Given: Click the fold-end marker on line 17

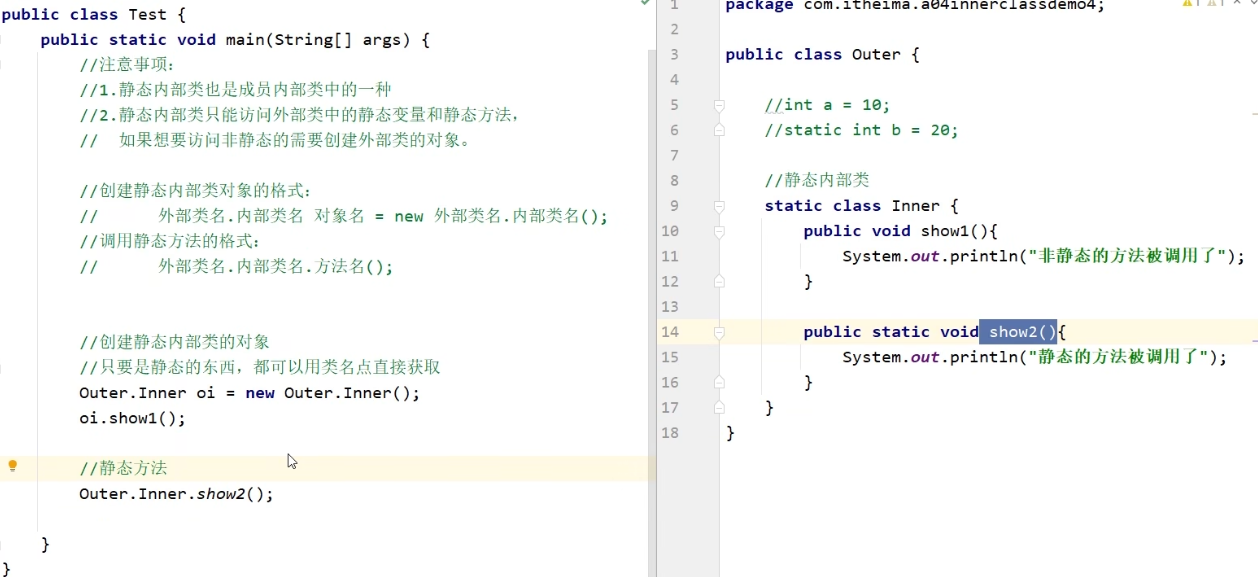Looking at the screenshot, I should point(719,407).
